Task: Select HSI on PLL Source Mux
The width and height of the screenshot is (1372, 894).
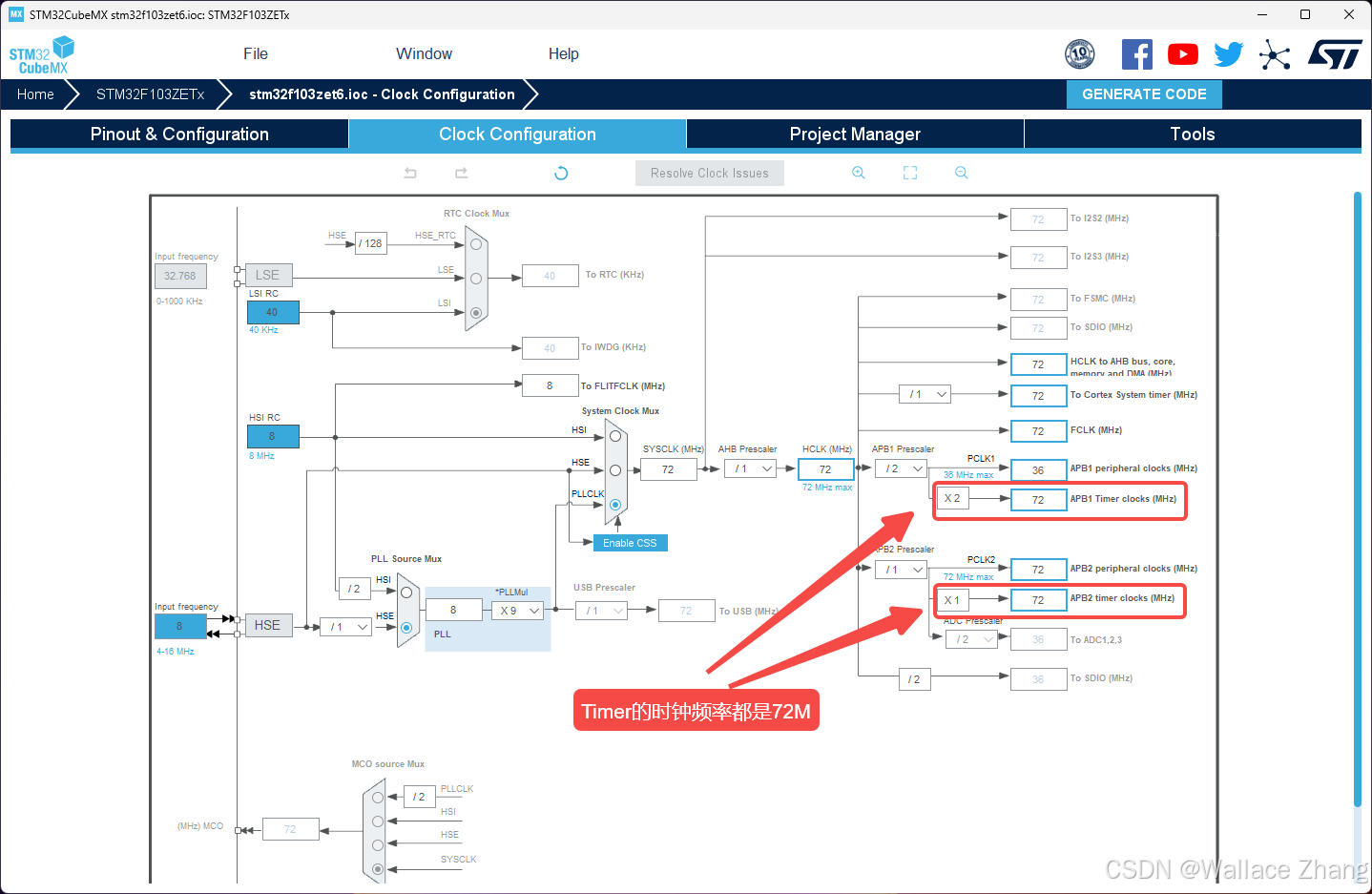Action: coord(406,593)
